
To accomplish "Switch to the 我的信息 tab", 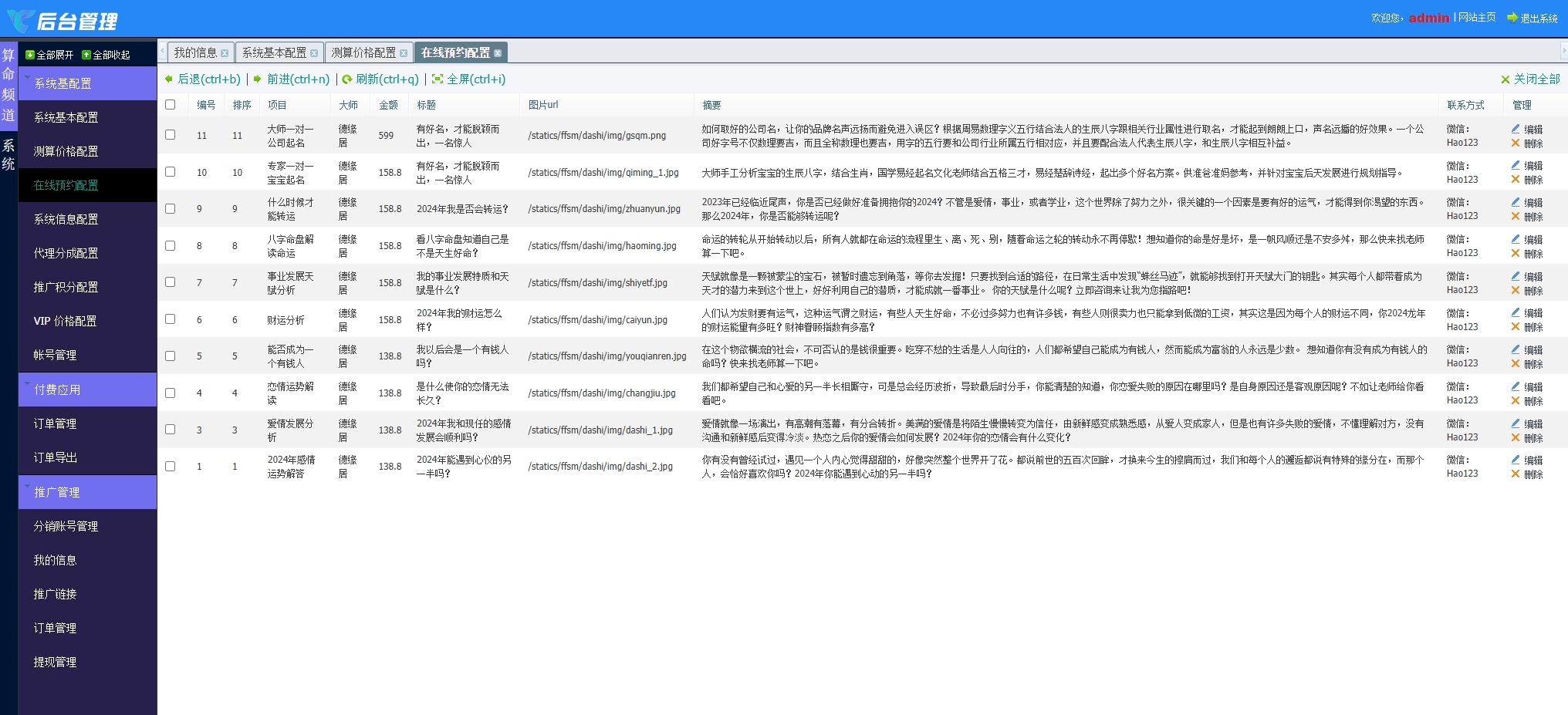I will [x=195, y=52].
